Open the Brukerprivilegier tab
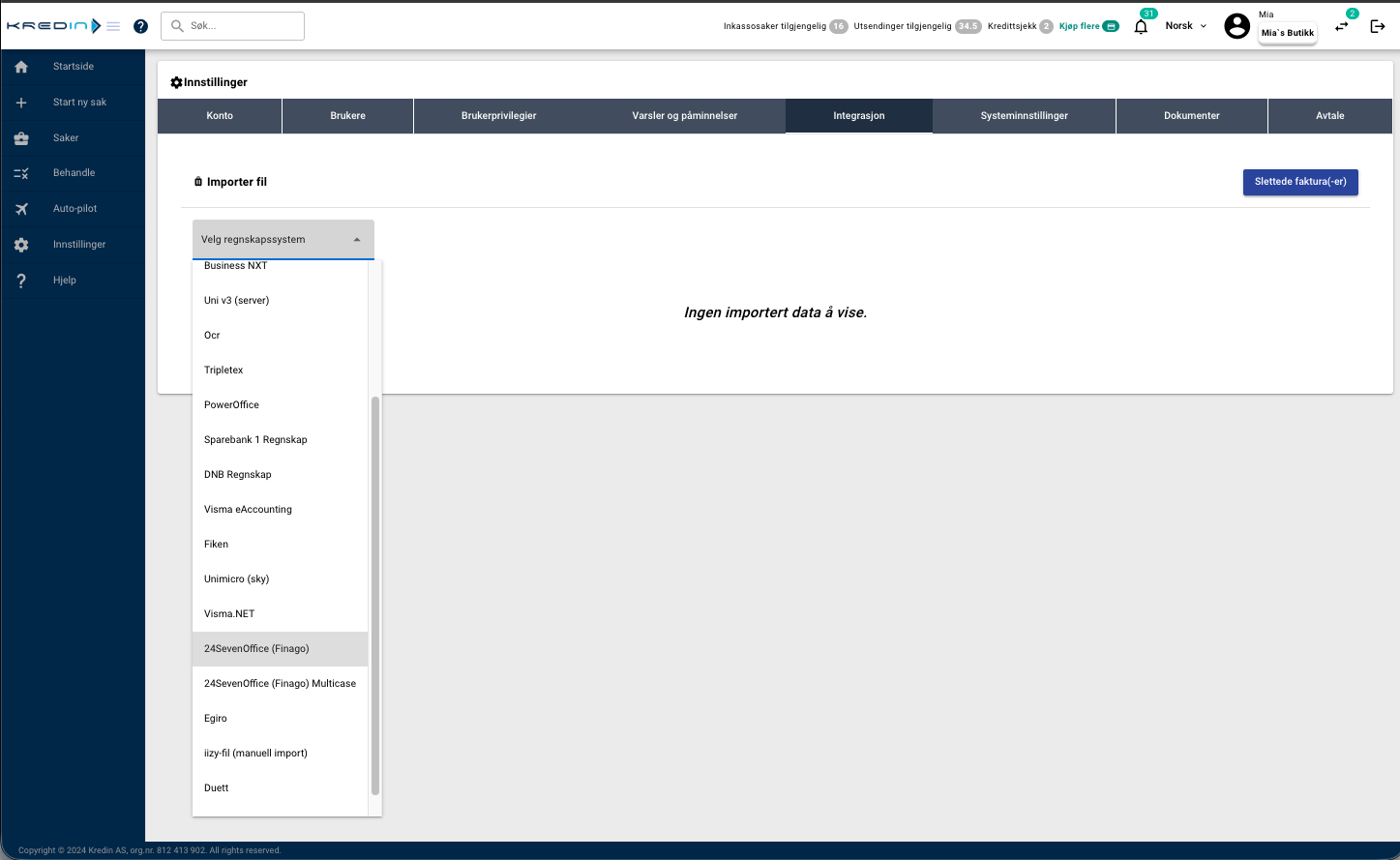Viewport: 1400px width, 860px height. point(499,116)
